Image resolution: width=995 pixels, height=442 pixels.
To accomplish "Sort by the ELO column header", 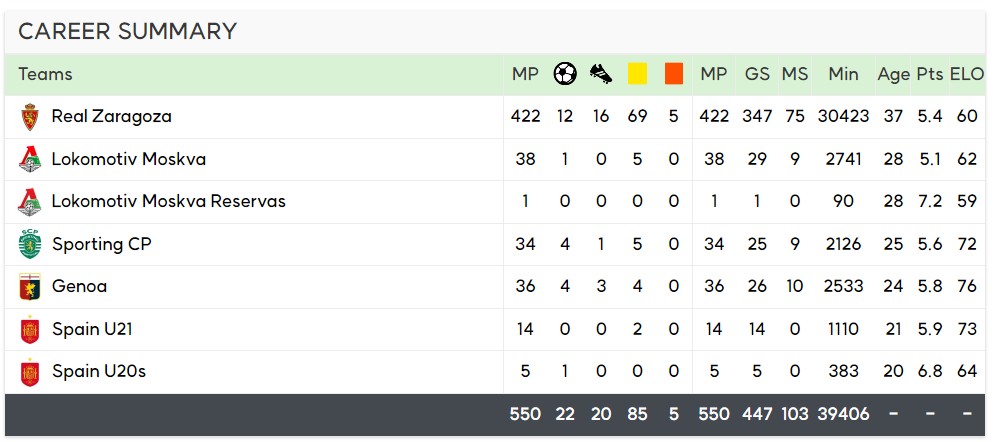I will [966, 74].
